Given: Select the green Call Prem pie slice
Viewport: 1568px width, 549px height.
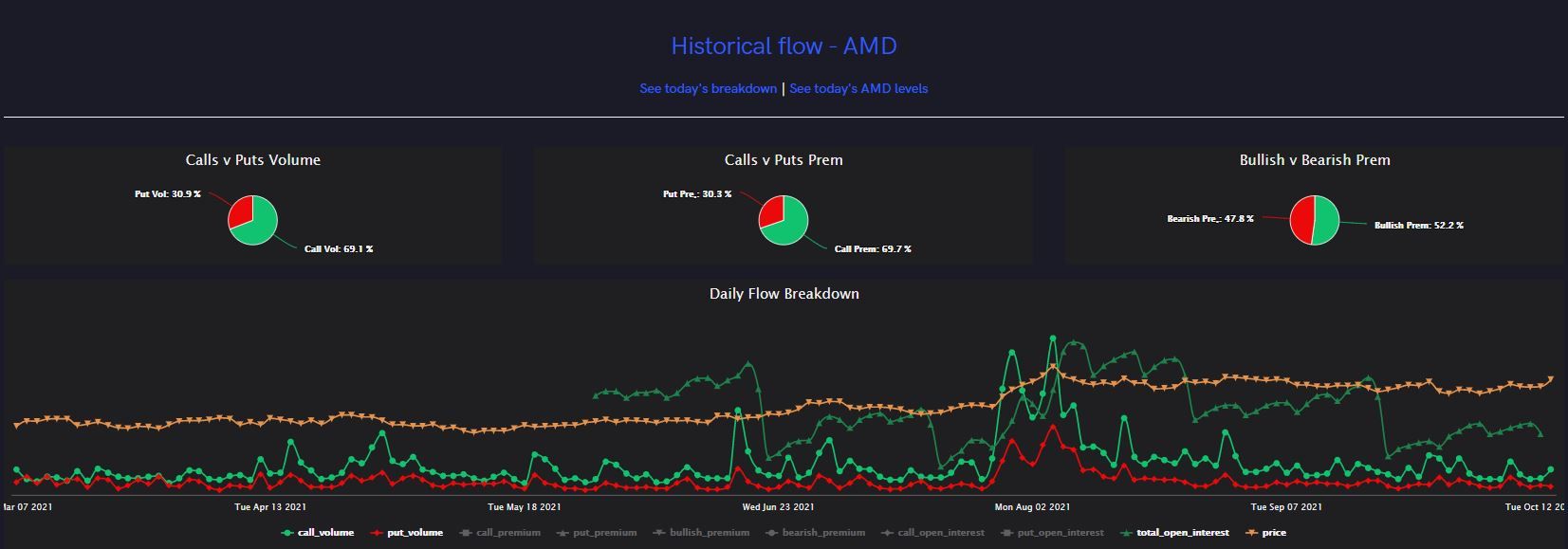Looking at the screenshot, I should 789,229.
